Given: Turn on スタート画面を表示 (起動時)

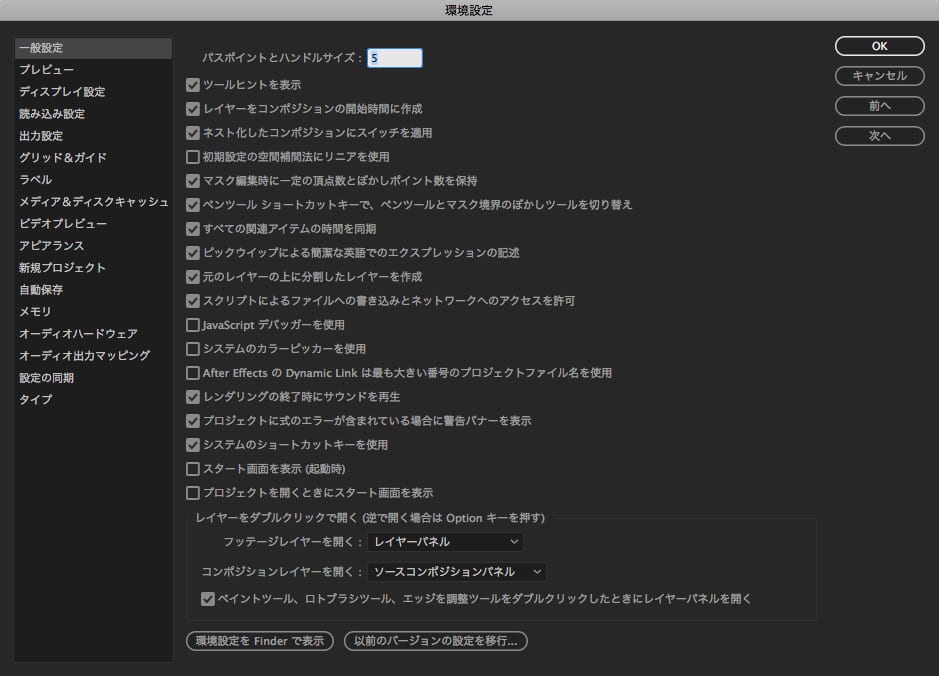Looking at the screenshot, I should 193,469.
